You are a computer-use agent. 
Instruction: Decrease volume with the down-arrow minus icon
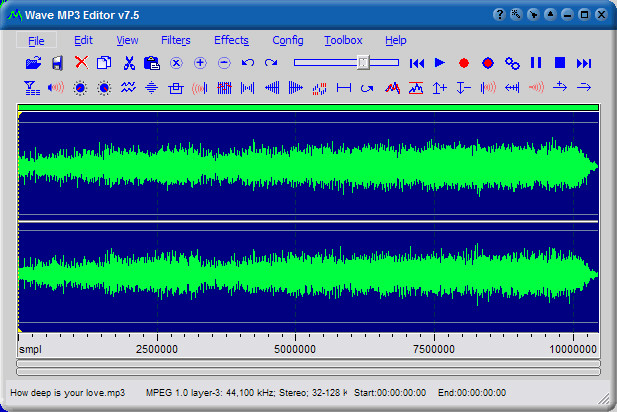464,87
